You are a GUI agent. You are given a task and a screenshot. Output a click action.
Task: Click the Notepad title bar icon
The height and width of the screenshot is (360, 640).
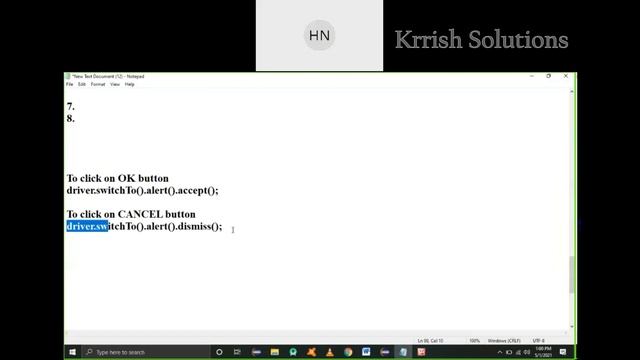click(68, 76)
